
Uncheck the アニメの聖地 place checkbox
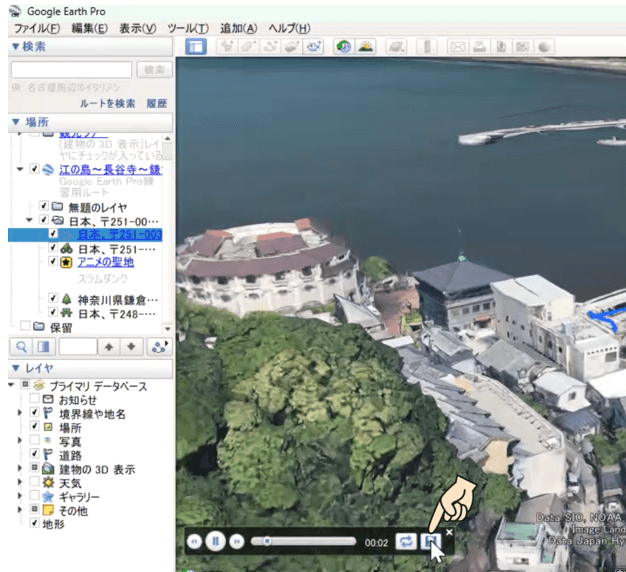(54, 262)
